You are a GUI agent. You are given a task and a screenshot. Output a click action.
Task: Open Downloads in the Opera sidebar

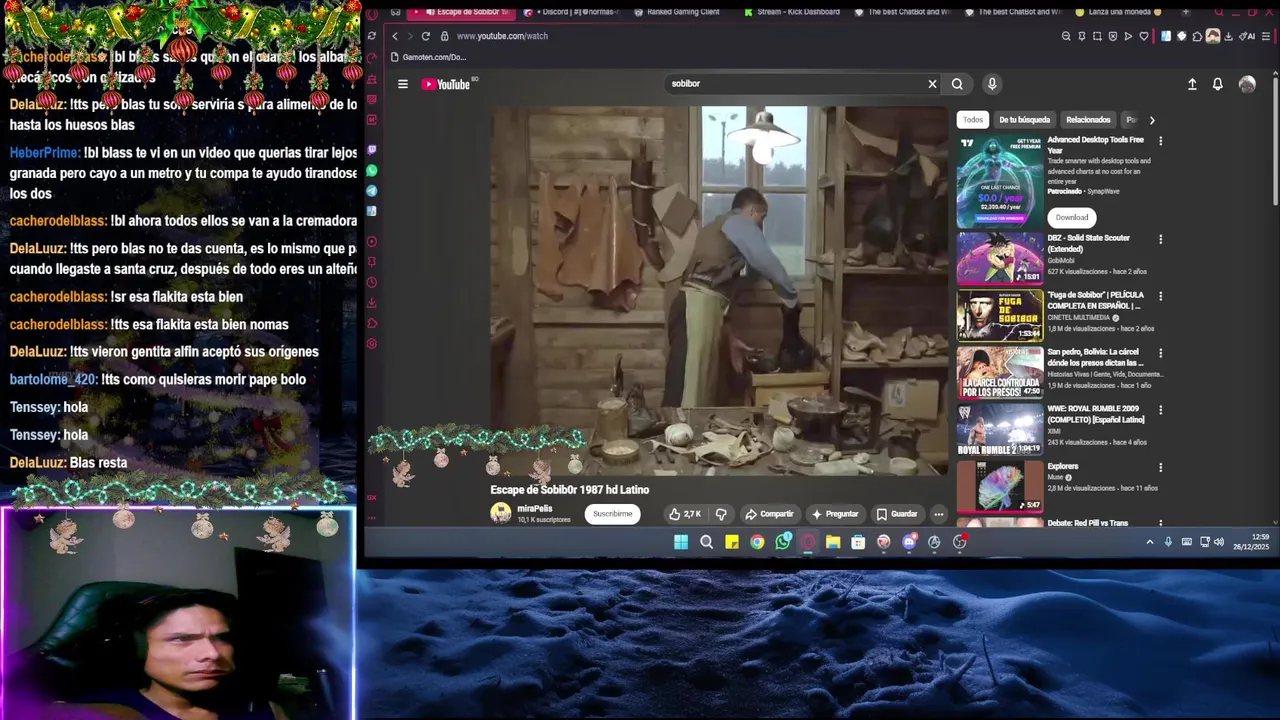click(x=372, y=303)
